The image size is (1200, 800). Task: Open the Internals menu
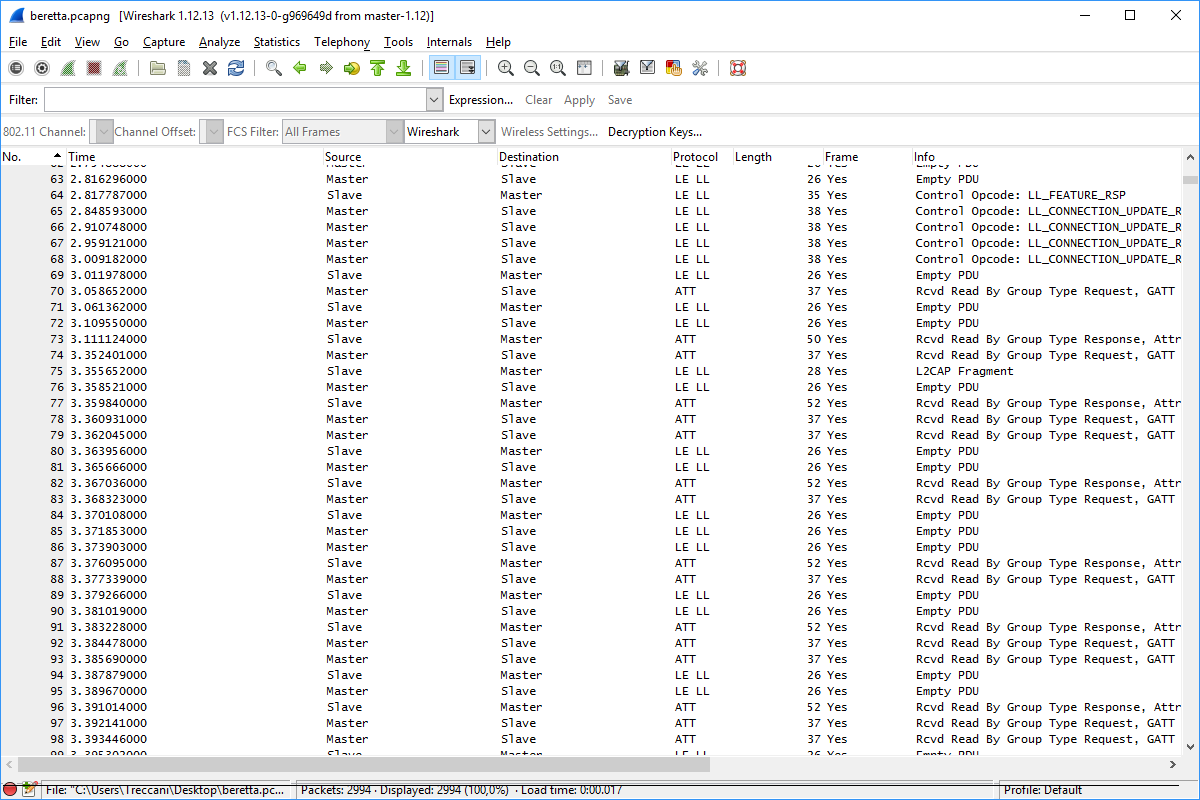pyautogui.click(x=449, y=42)
